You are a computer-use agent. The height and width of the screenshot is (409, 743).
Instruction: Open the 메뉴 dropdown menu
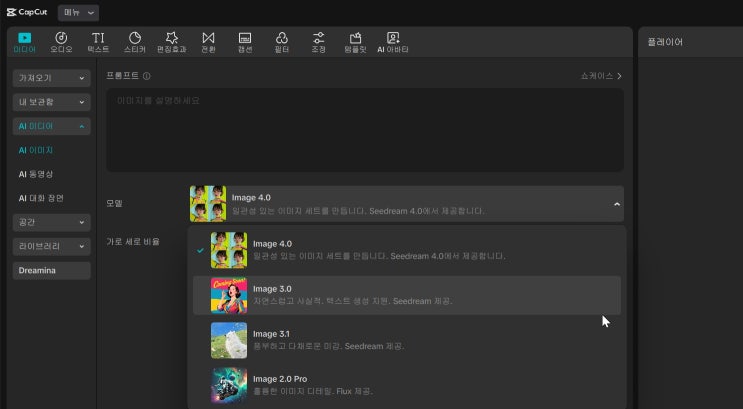(78, 13)
